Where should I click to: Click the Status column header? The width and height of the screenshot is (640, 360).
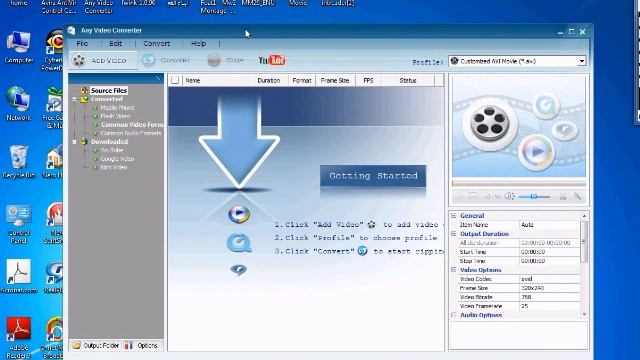pyautogui.click(x=408, y=80)
